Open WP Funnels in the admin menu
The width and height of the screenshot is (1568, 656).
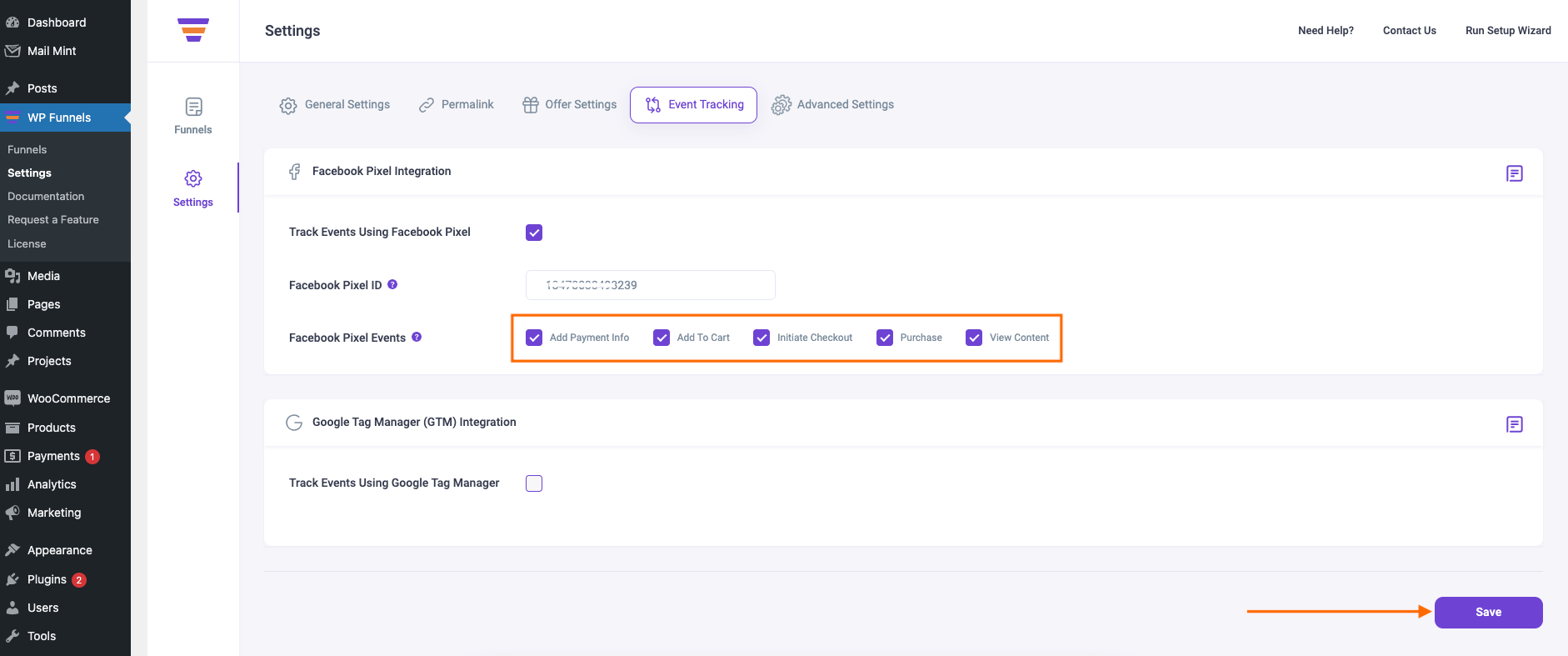click(x=65, y=118)
